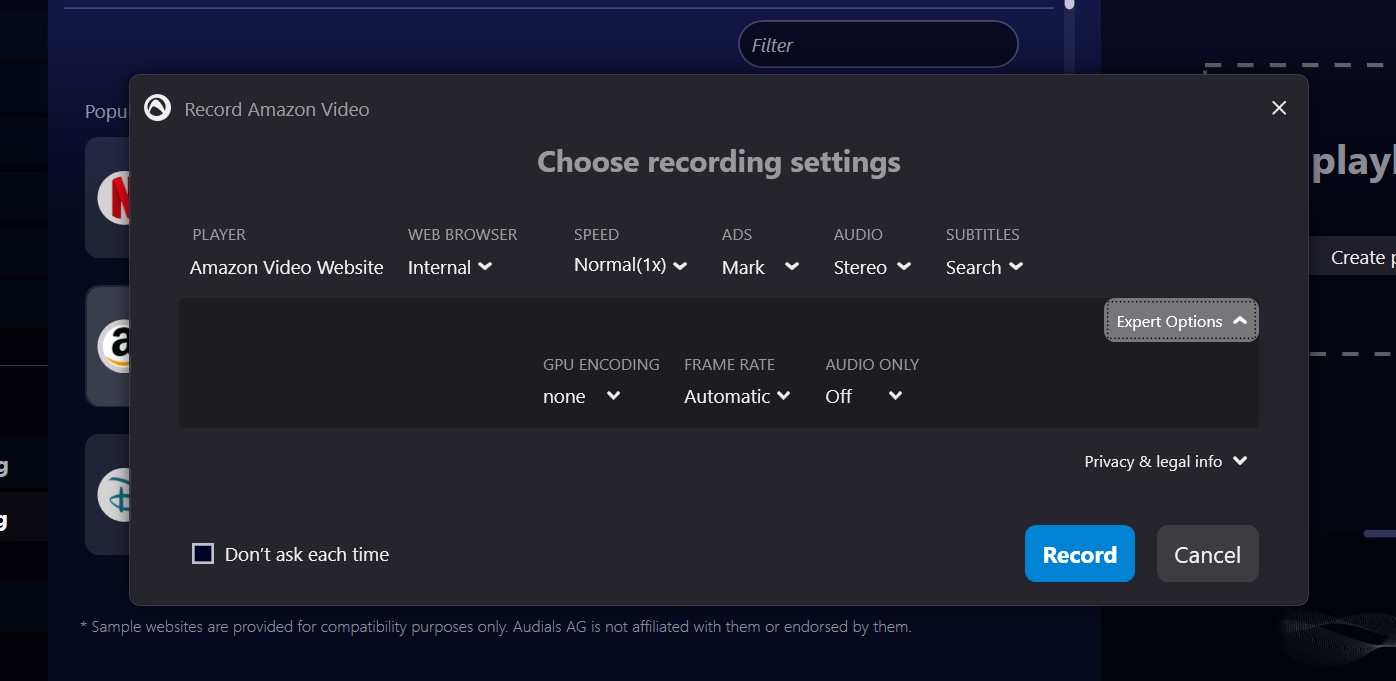
Task: Open the Audio Only dropdown showing Off
Action: tap(864, 396)
